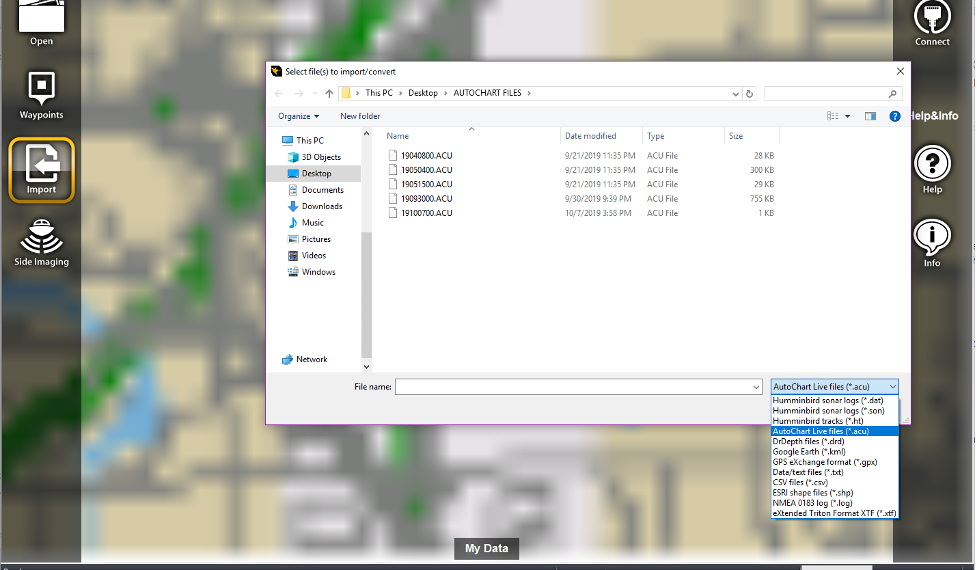The width and height of the screenshot is (977, 570).
Task: Select file icon for 19093000.ACU
Action: [x=393, y=198]
